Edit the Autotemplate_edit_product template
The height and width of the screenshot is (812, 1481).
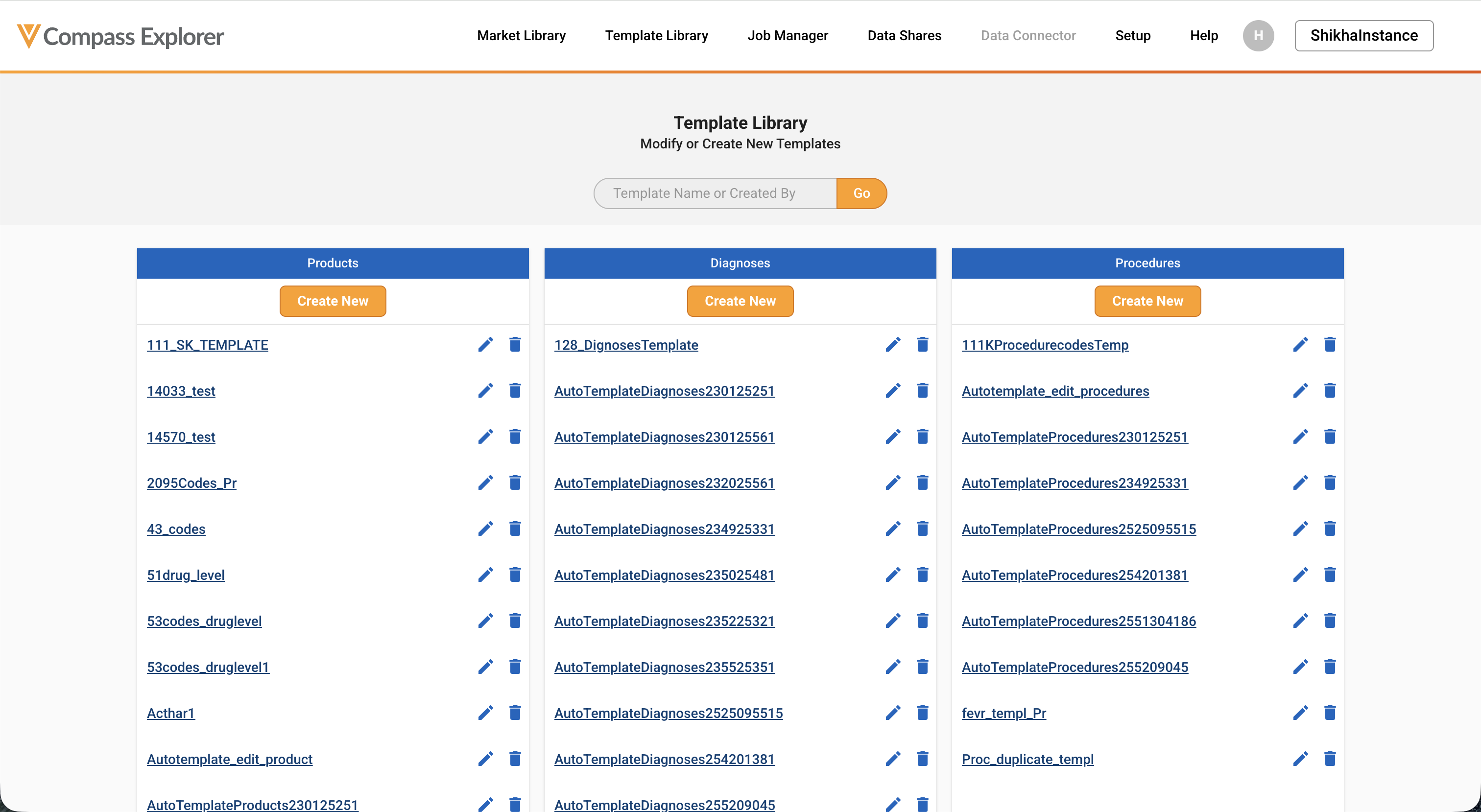[485, 759]
